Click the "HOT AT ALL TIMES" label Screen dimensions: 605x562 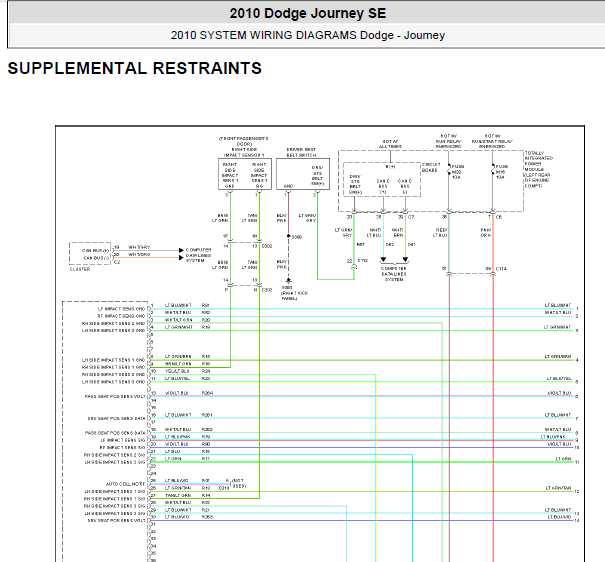tap(390, 144)
